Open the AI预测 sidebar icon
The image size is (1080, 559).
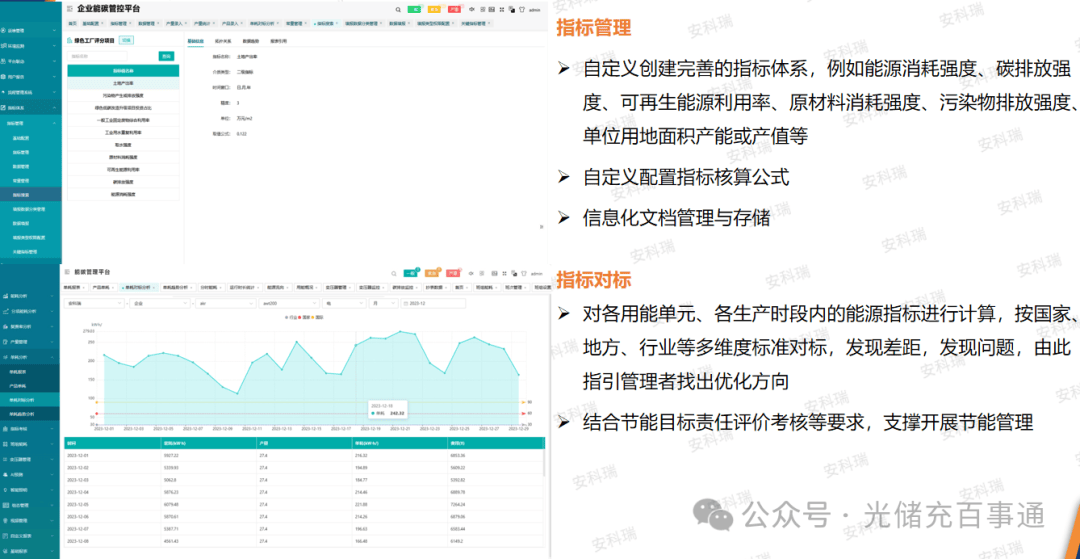click(x=5, y=474)
